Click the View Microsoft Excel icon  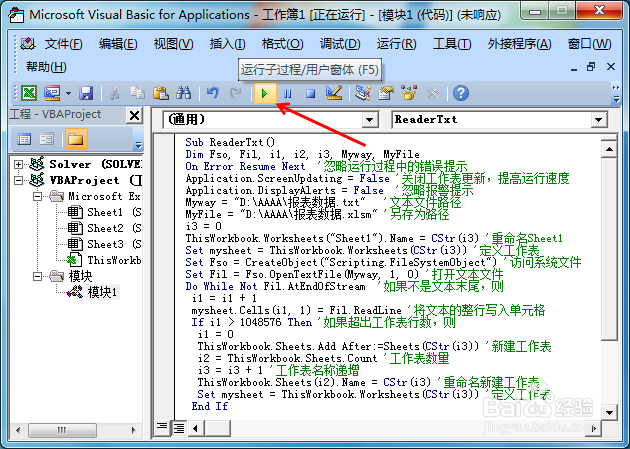point(29,94)
